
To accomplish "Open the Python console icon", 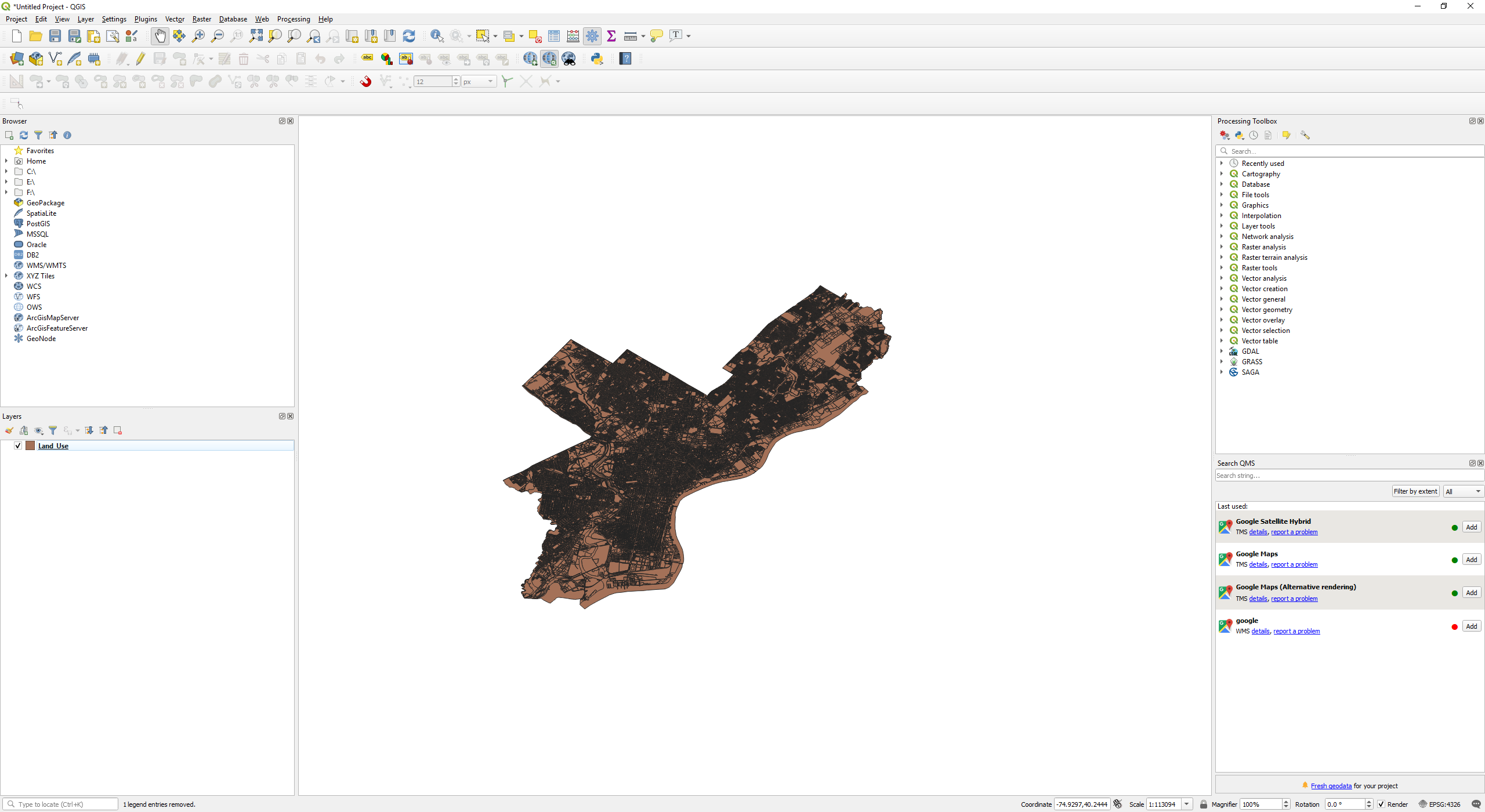I will (597, 59).
